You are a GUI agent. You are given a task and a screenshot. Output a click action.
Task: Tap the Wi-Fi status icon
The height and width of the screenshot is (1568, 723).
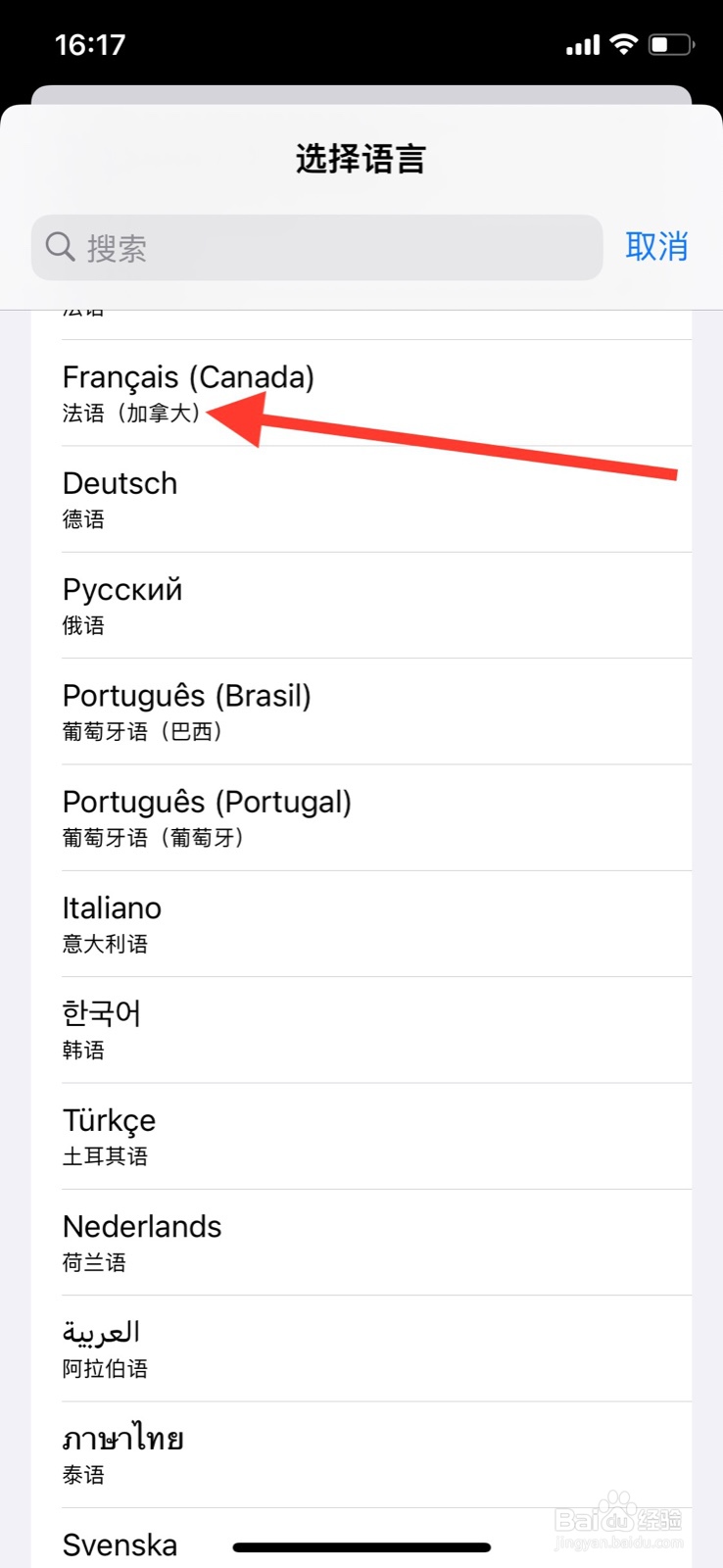tap(623, 44)
